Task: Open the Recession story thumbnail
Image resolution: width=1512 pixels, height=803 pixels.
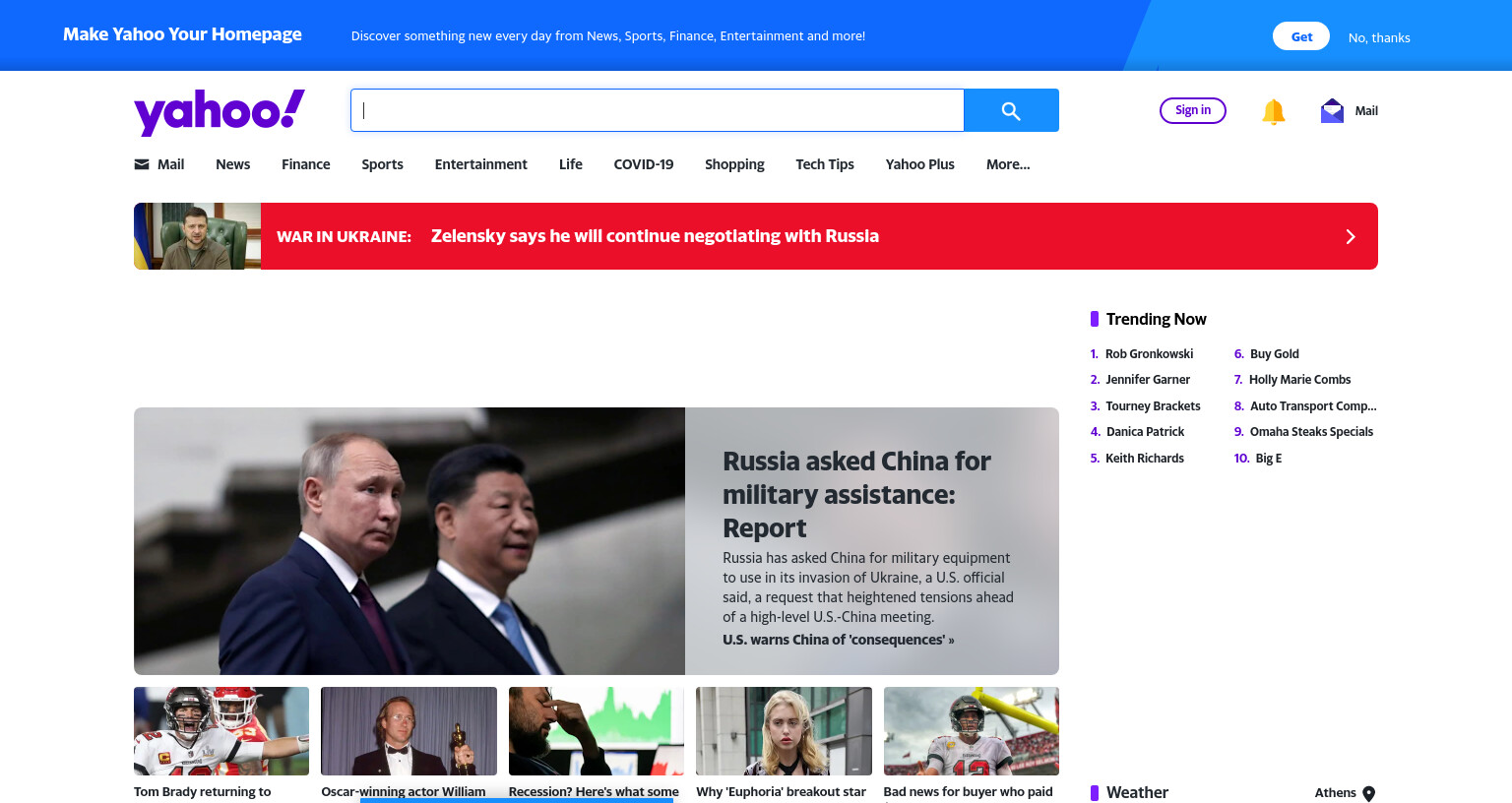Action: tap(597, 731)
